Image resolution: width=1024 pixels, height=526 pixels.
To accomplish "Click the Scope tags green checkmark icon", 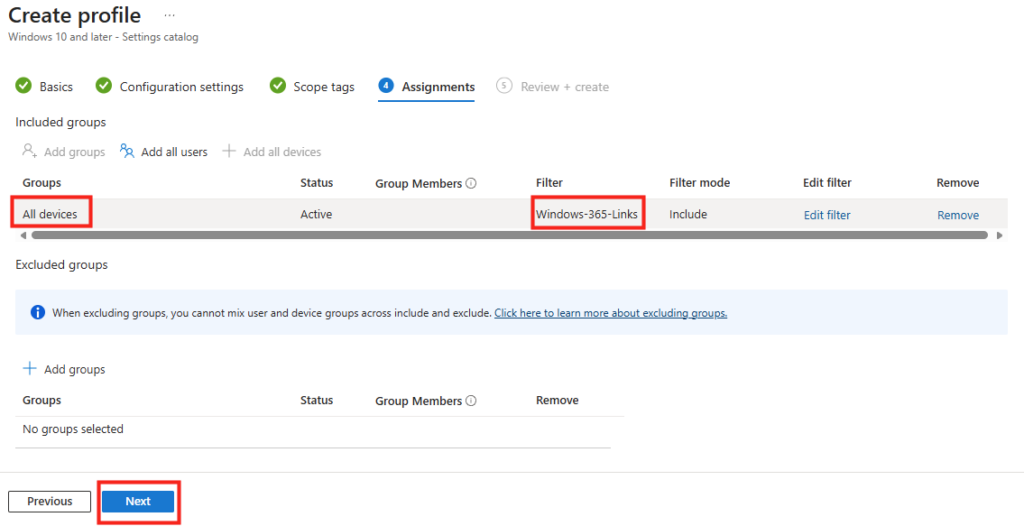I will [x=278, y=86].
